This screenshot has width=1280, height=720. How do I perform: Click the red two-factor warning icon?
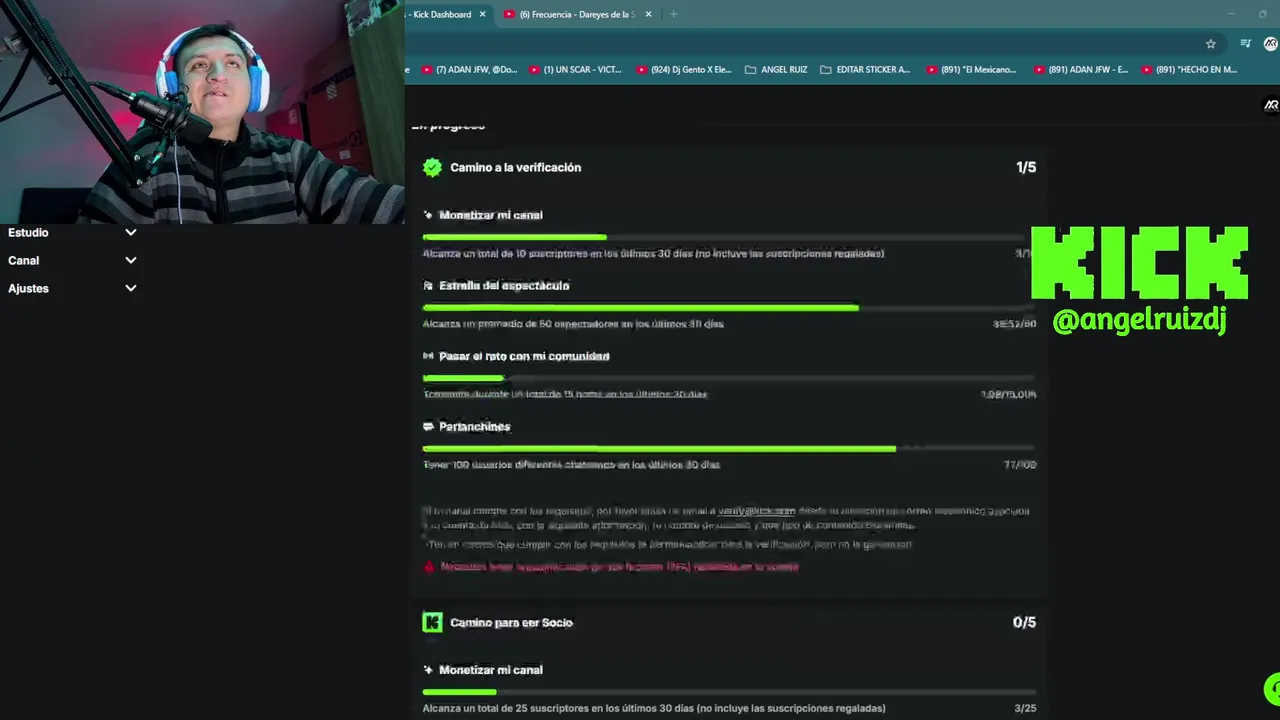[x=429, y=567]
